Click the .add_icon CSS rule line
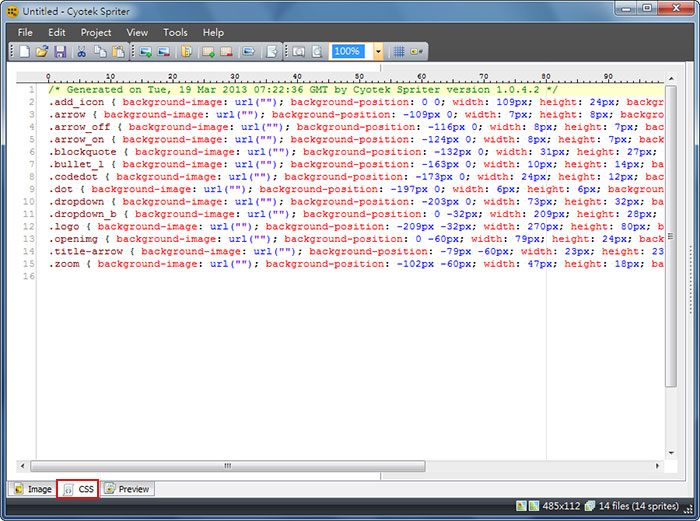Viewport: 700px width, 521px height. pos(356,102)
